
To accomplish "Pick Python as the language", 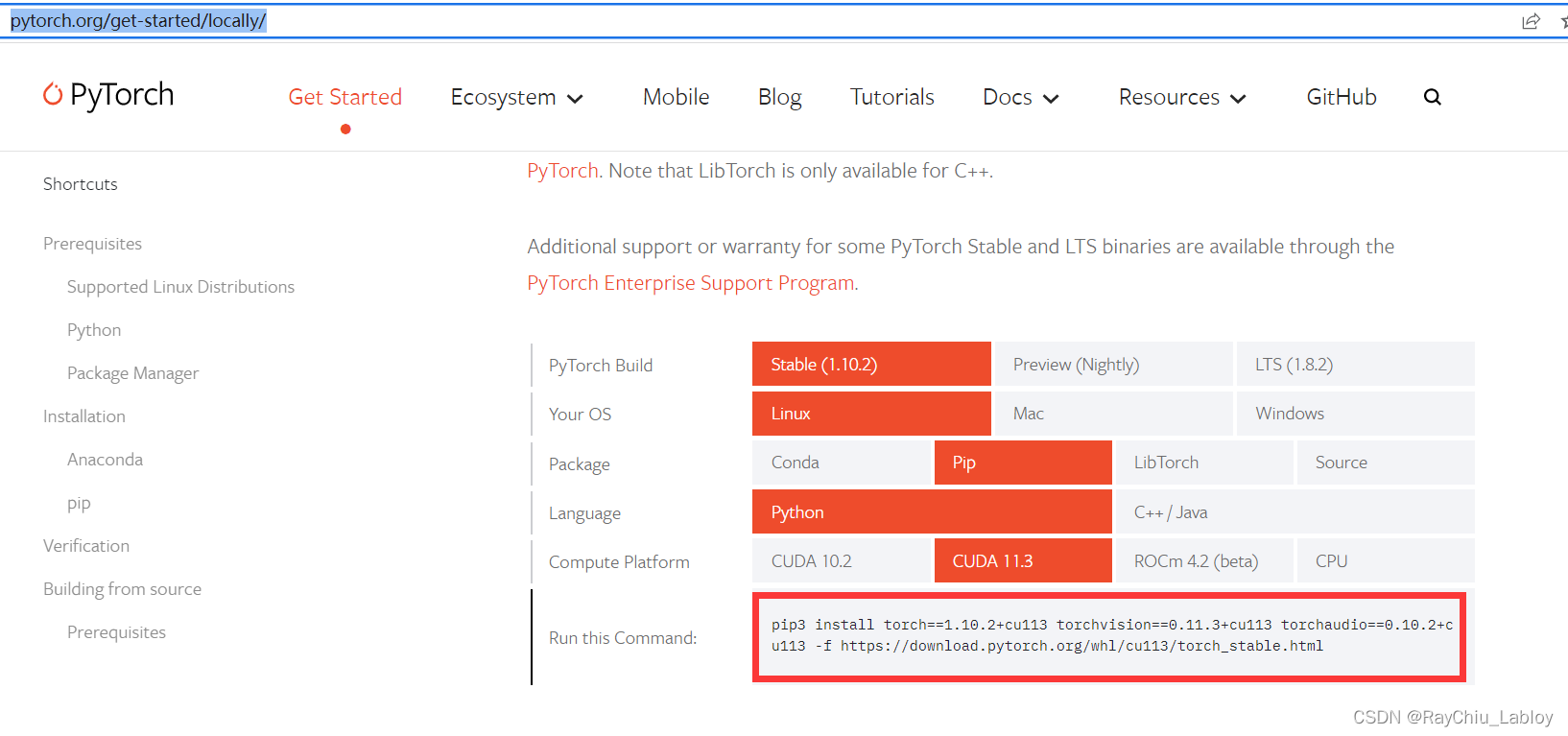I will [932, 511].
